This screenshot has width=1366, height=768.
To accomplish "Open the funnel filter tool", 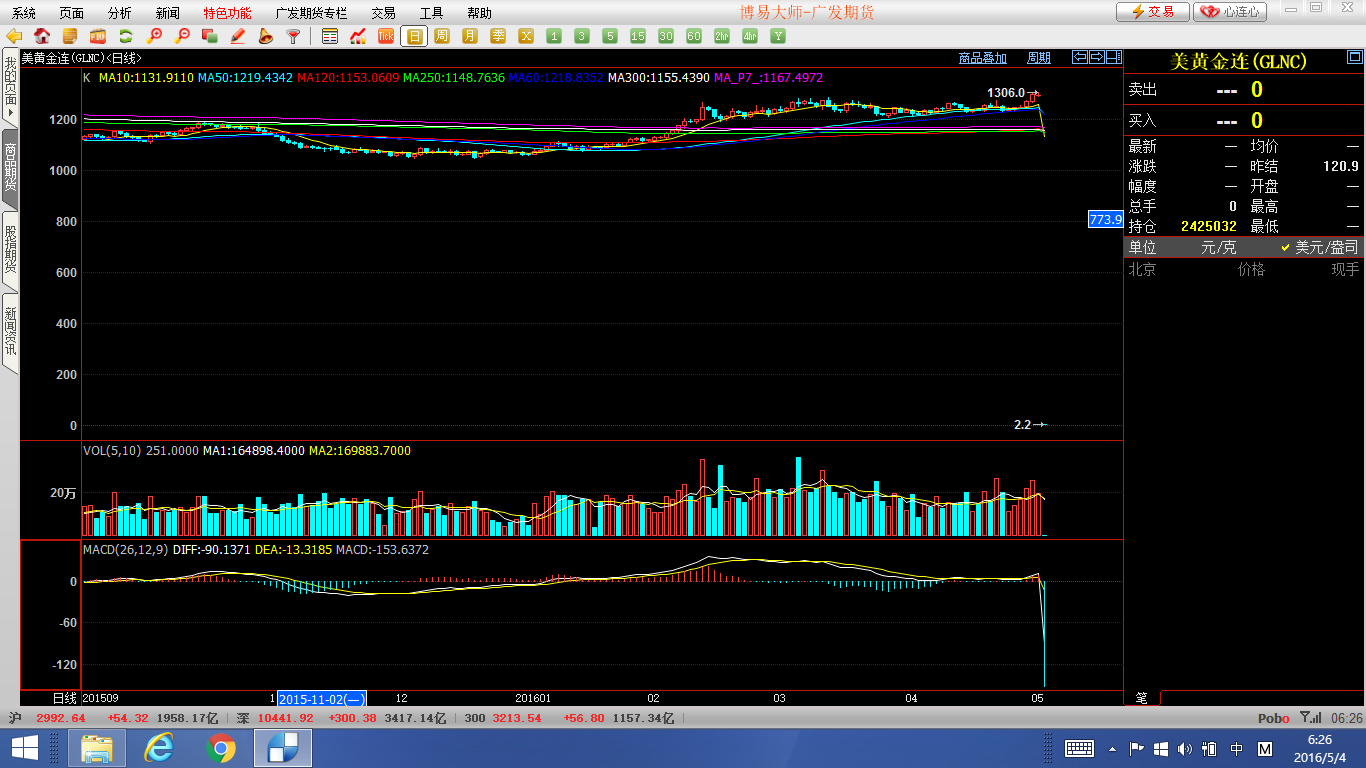I will tap(294, 36).
